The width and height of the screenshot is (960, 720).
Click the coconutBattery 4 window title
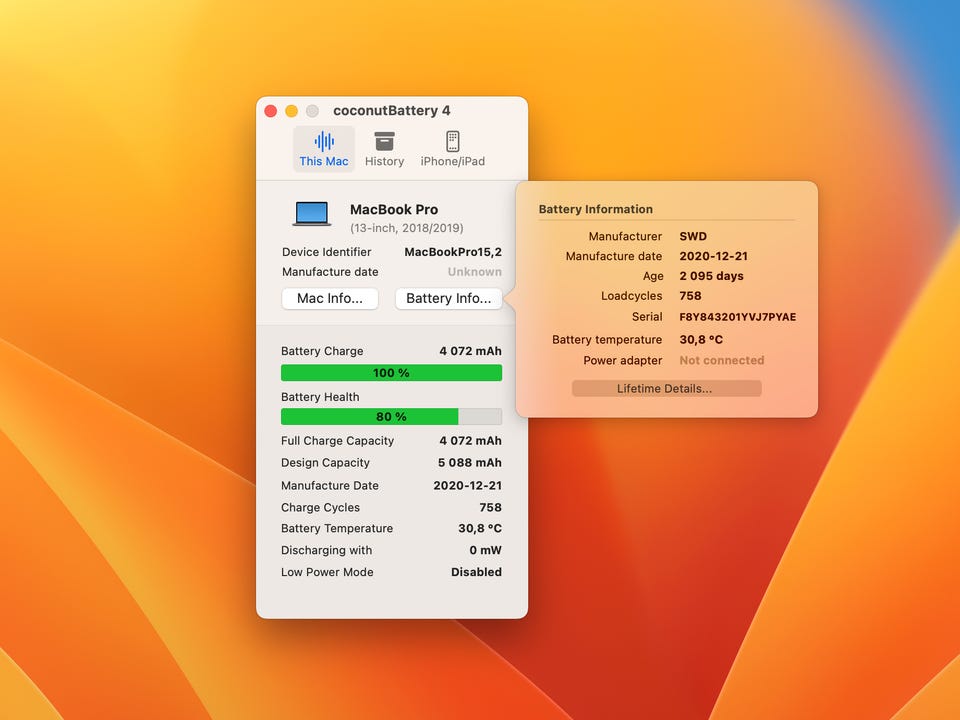tap(392, 110)
